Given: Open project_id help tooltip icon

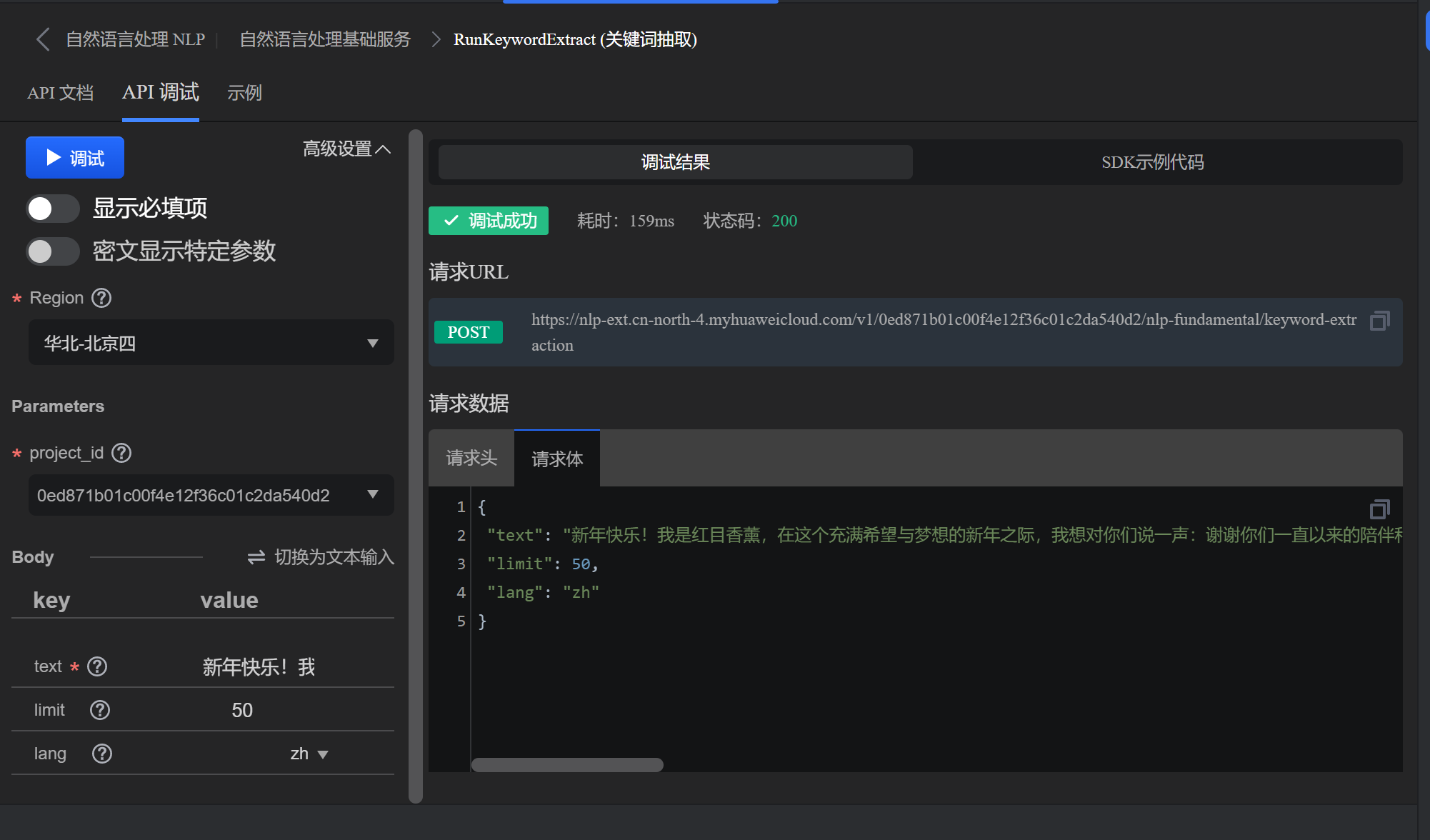Looking at the screenshot, I should [122, 453].
